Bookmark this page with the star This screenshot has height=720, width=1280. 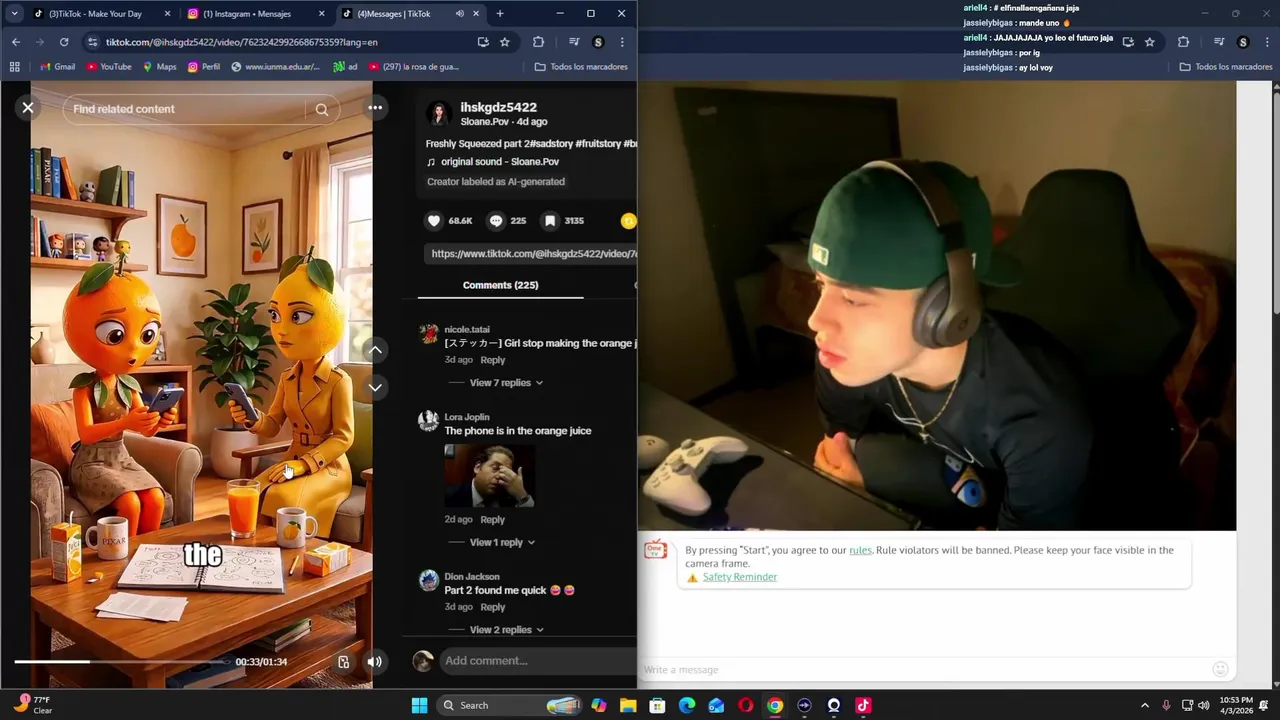tap(505, 42)
